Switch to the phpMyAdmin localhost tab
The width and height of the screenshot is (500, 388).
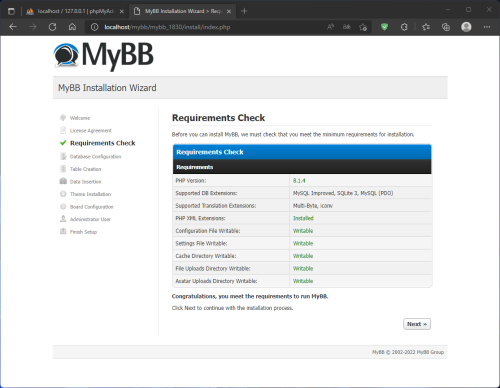click(76, 11)
